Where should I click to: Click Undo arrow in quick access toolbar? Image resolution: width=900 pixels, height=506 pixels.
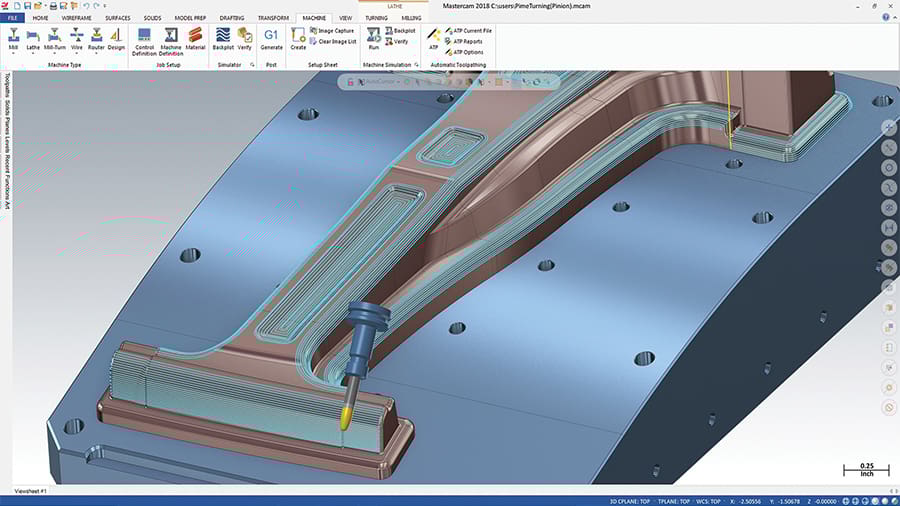coord(86,6)
